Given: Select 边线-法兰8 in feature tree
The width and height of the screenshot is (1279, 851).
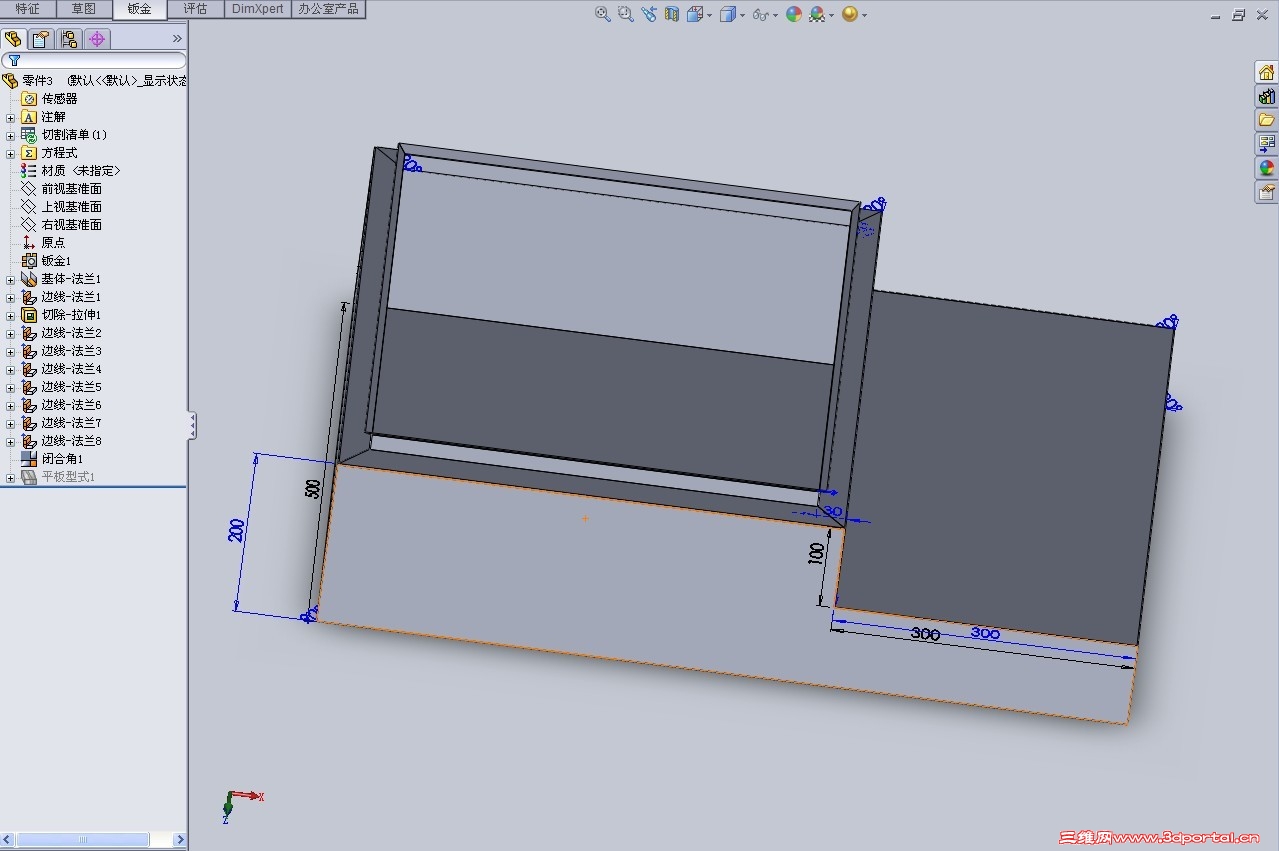Looking at the screenshot, I should pyautogui.click(x=71, y=440).
